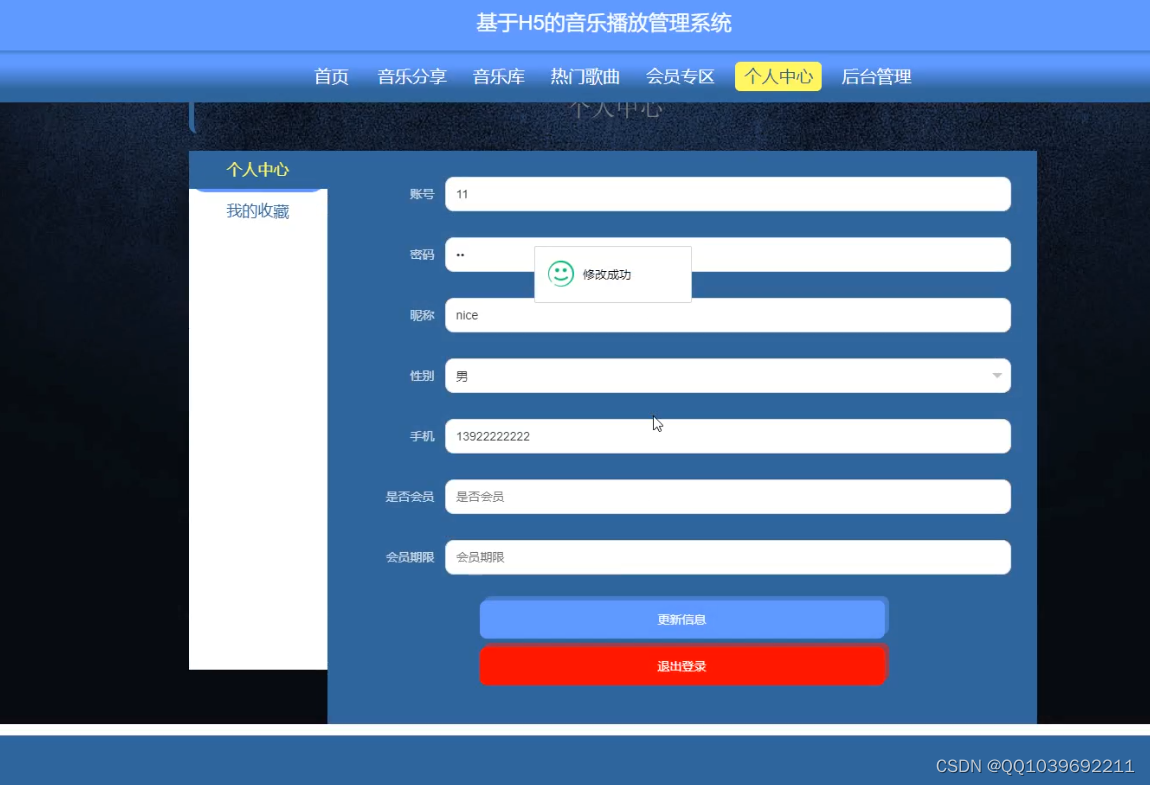
Task: Select 热门歌曲 in navigation
Action: pyautogui.click(x=585, y=76)
